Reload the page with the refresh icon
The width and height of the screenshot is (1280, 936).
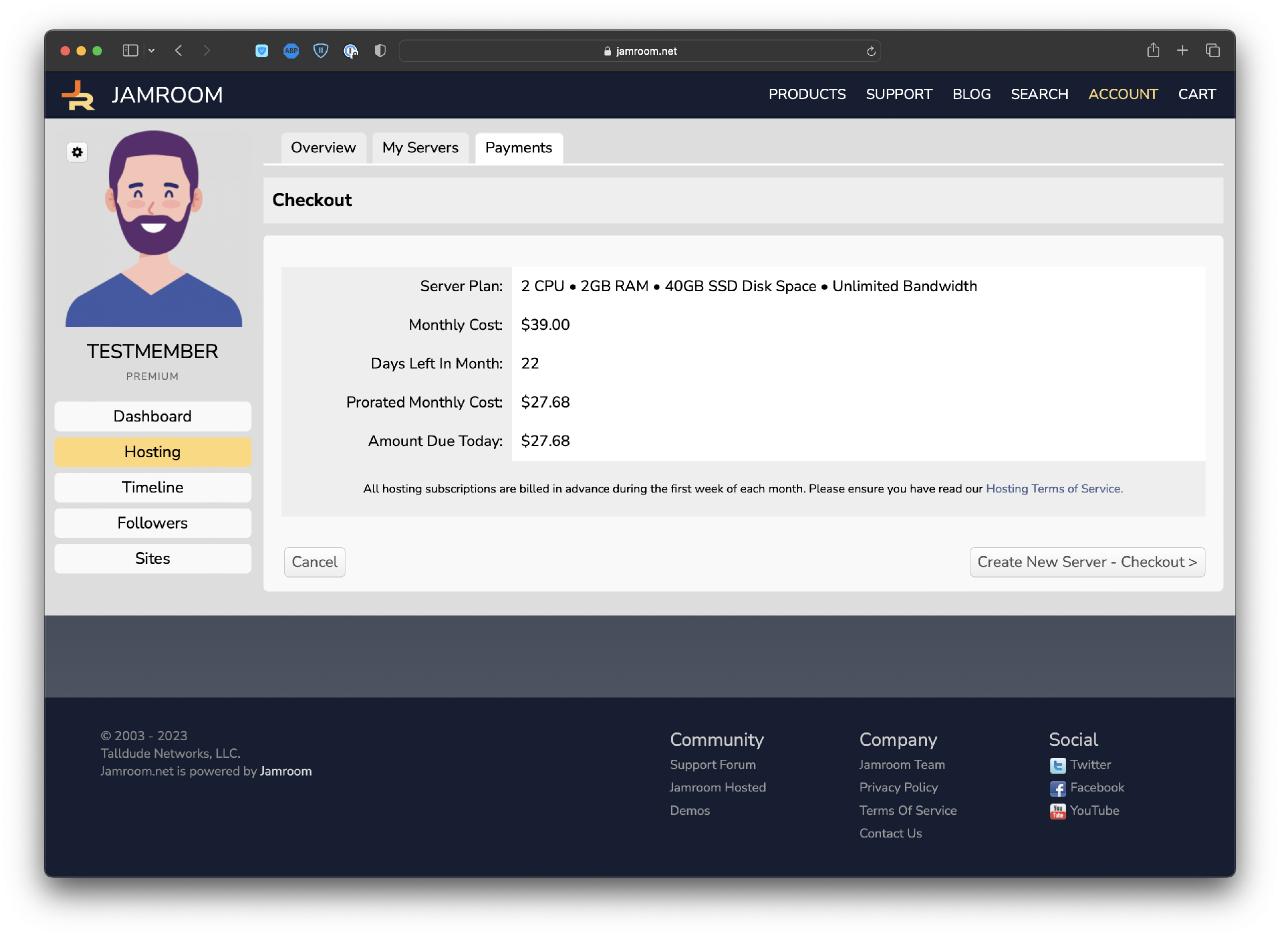click(x=871, y=51)
